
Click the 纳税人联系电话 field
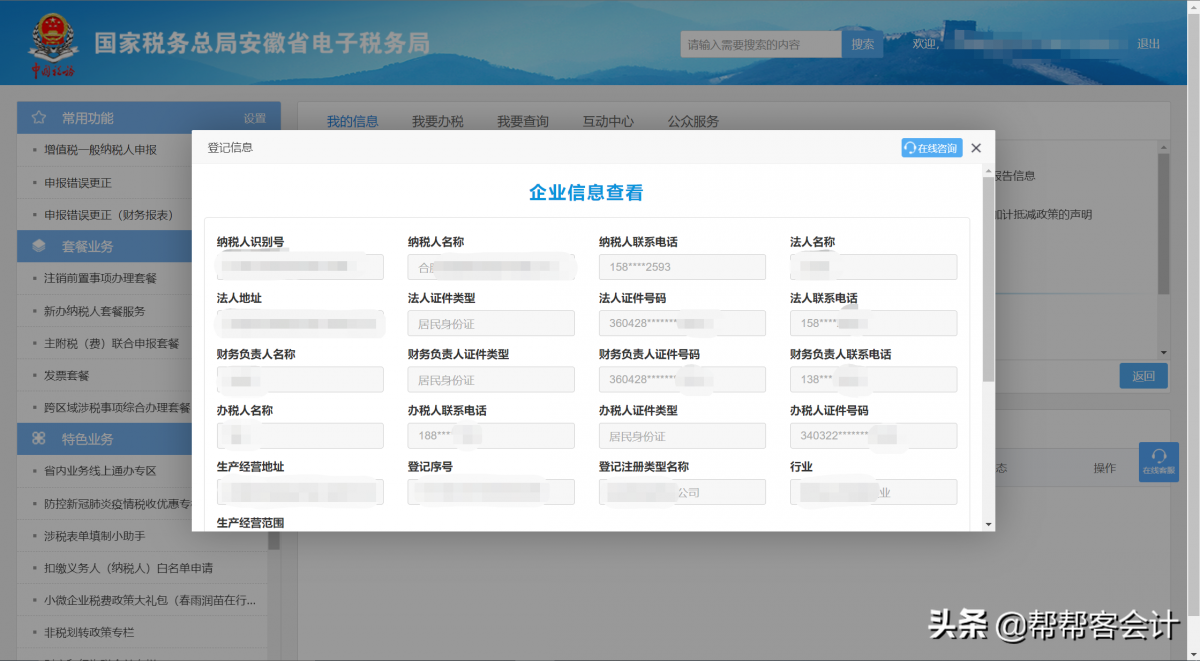[682, 267]
